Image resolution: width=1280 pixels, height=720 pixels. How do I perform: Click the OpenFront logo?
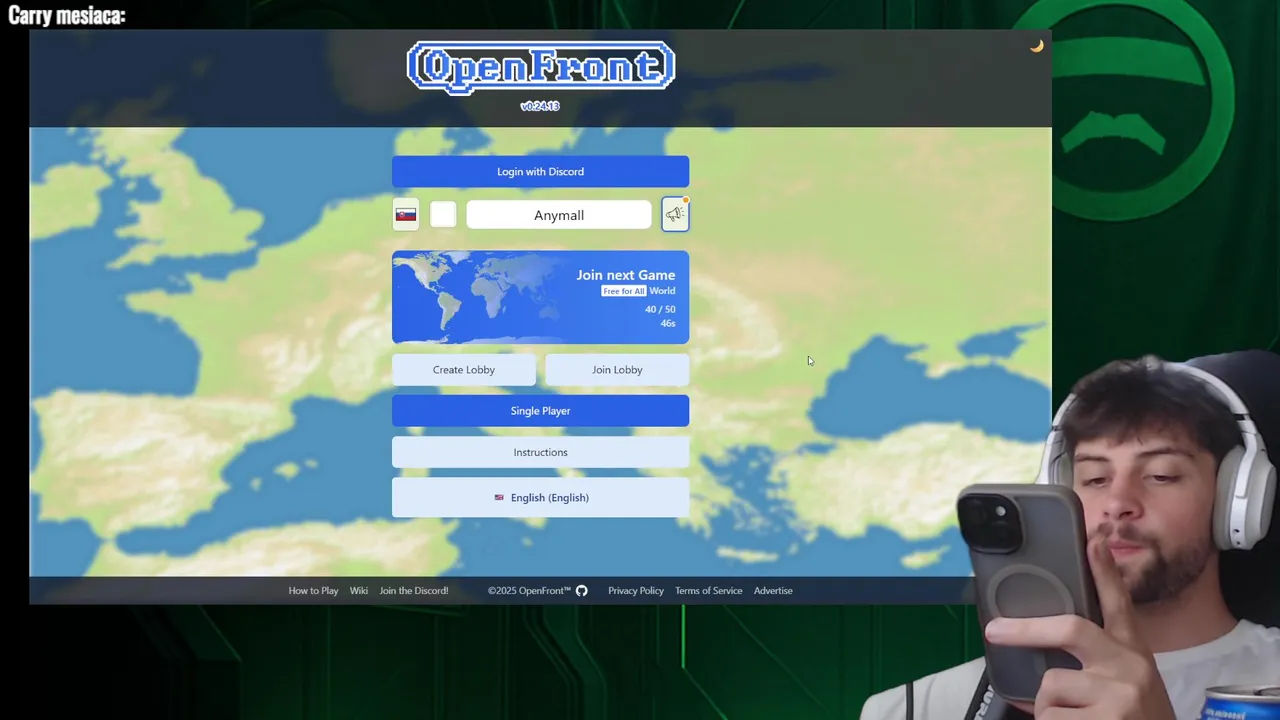point(540,67)
